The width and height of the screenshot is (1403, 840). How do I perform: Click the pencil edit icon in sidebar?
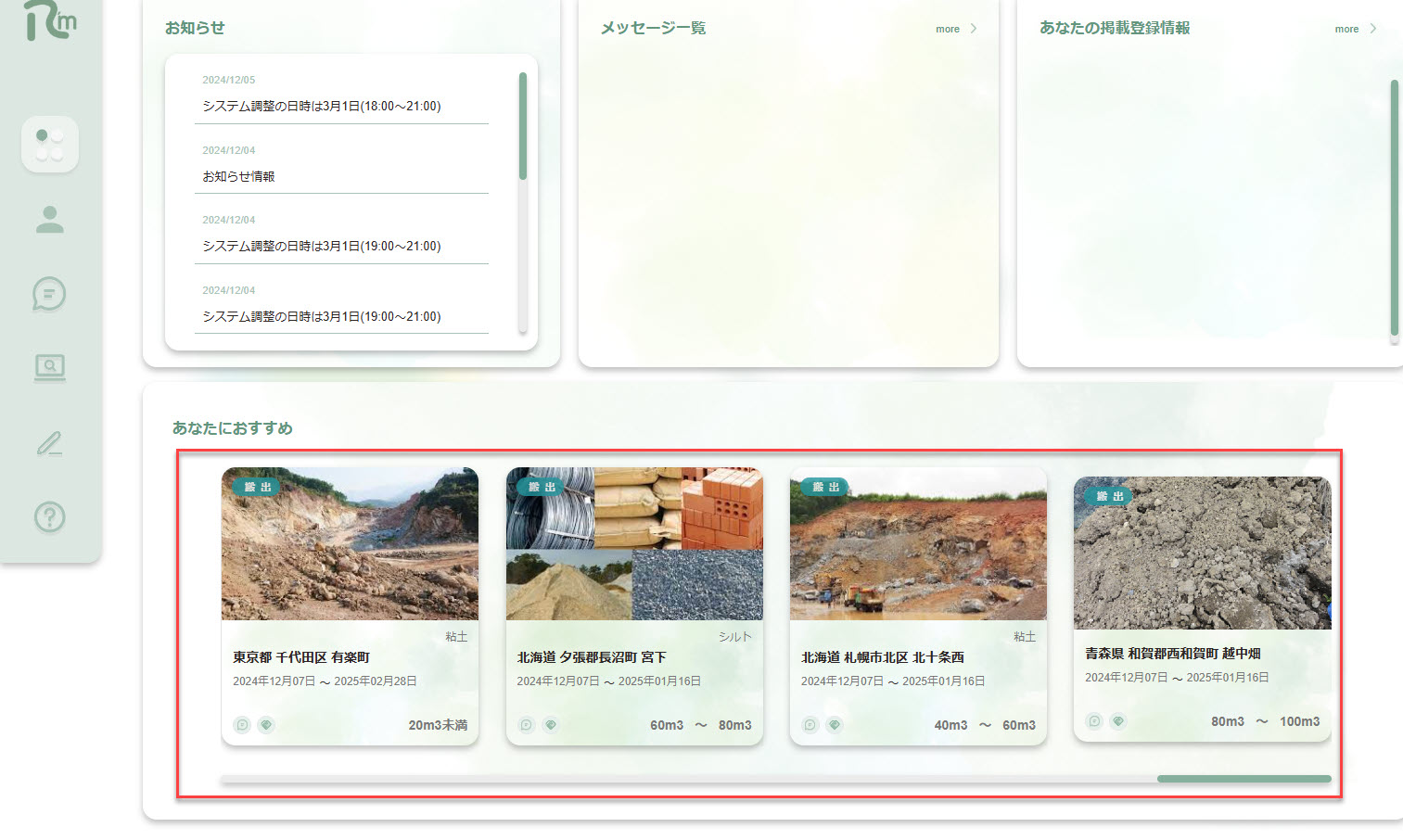tap(49, 443)
